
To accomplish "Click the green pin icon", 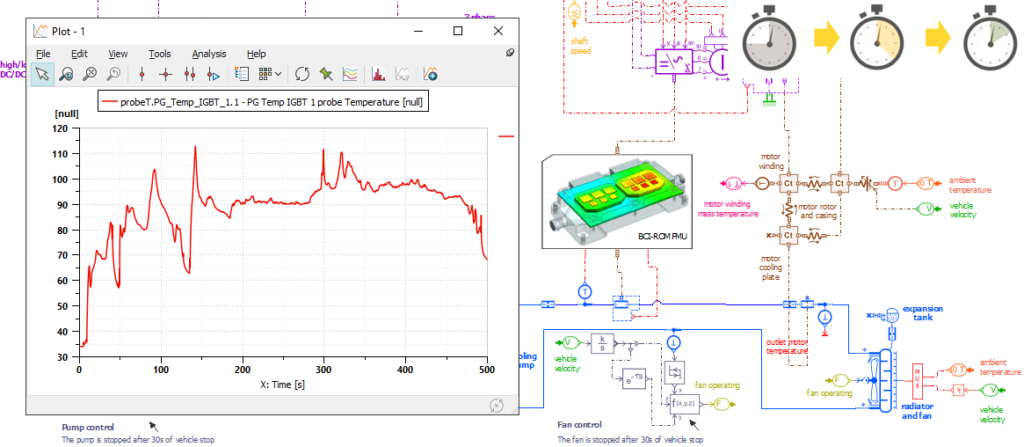I will coord(326,74).
